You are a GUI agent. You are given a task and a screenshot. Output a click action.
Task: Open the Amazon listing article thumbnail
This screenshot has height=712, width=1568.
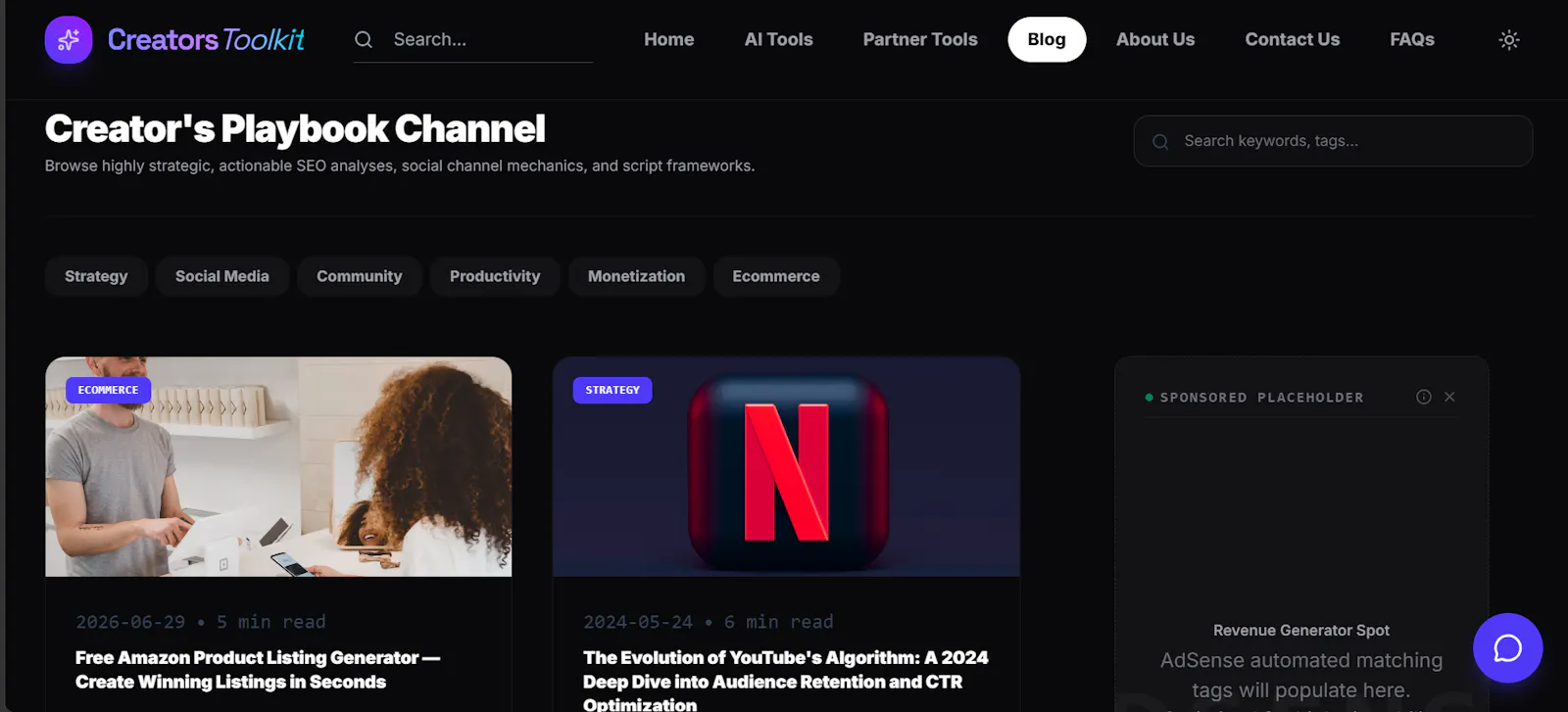278,467
